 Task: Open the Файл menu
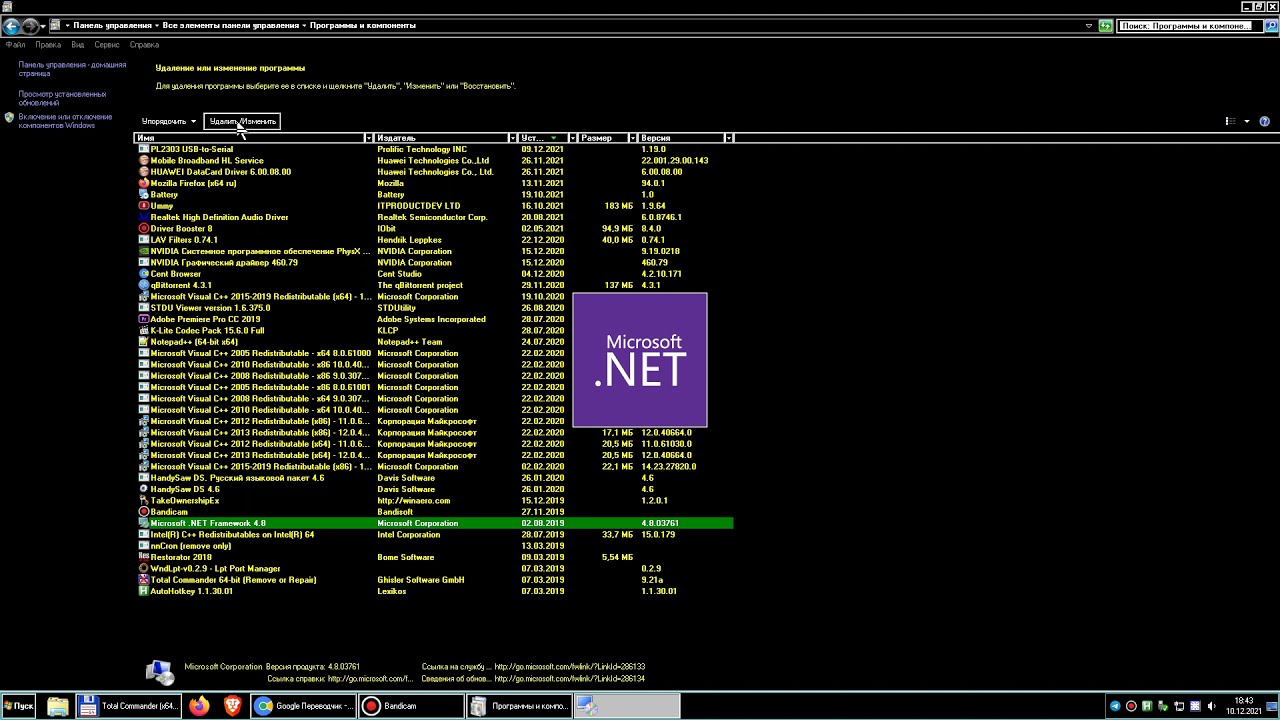coord(15,45)
